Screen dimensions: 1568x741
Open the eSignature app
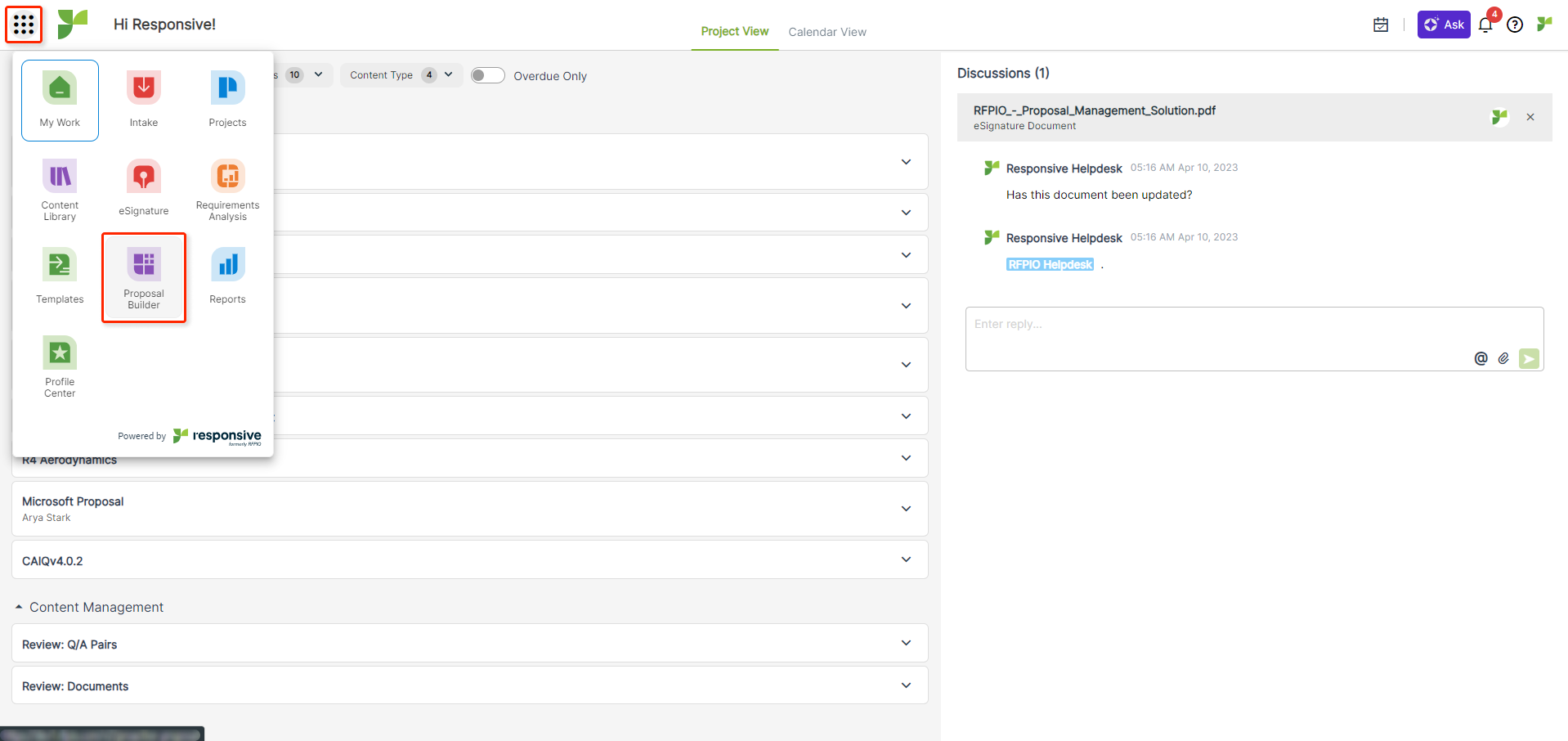pyautogui.click(x=144, y=190)
